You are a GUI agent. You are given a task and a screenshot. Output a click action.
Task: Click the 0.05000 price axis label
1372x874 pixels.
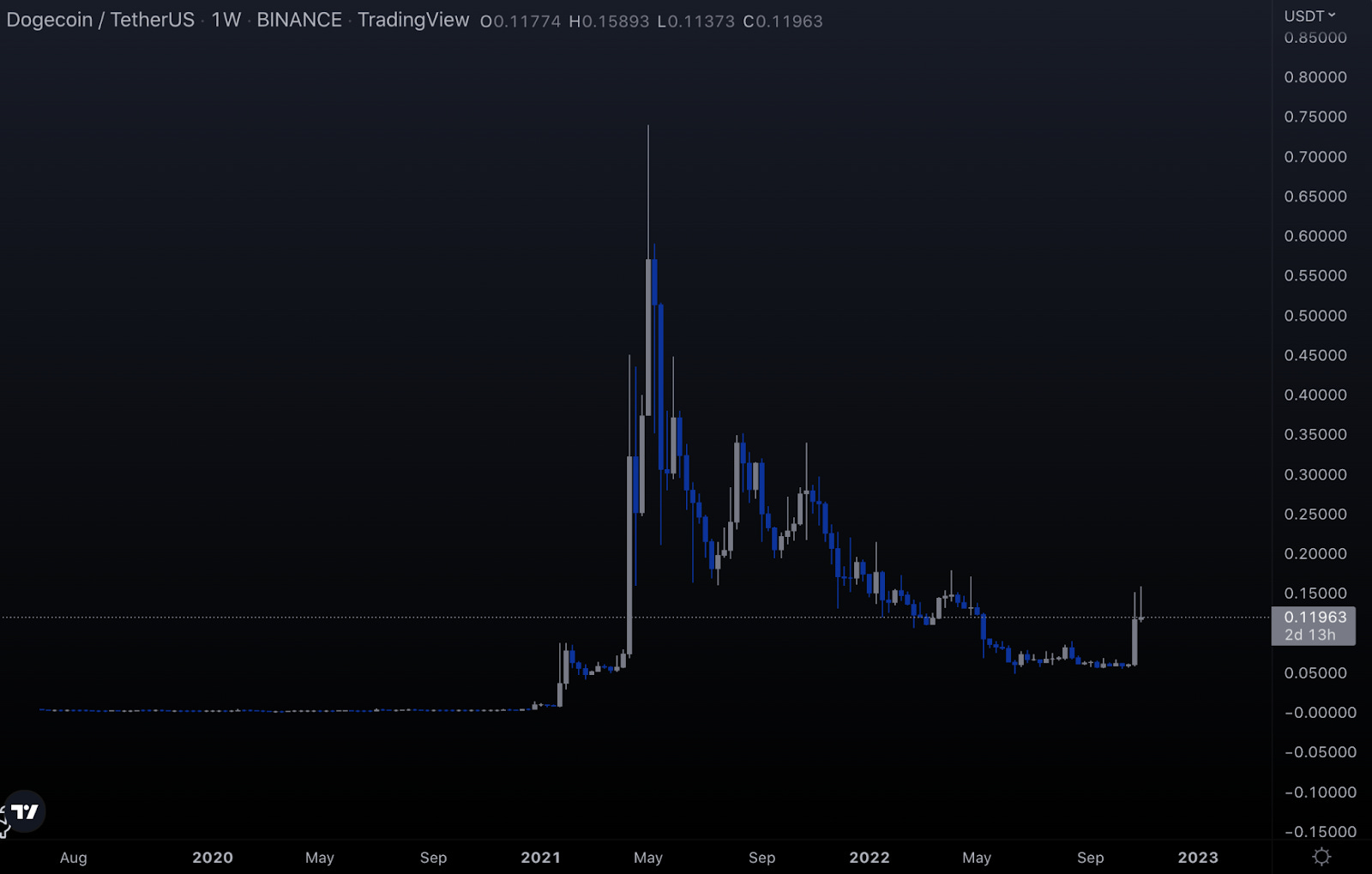pyautogui.click(x=1315, y=673)
